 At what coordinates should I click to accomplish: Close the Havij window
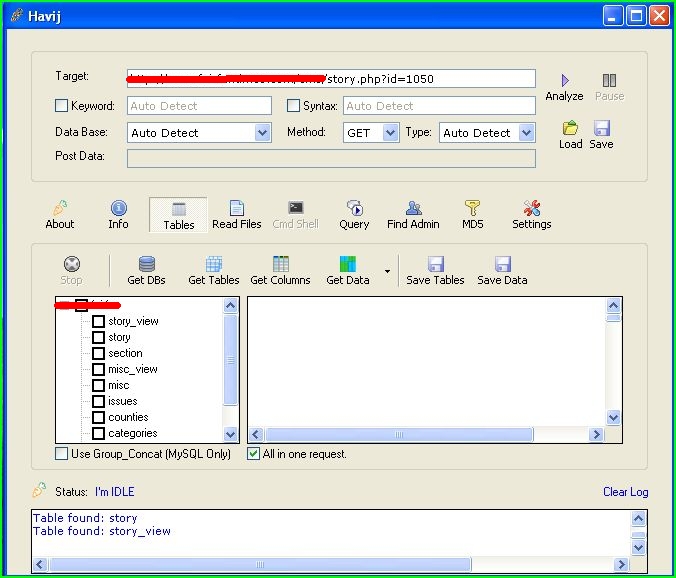tap(660, 16)
